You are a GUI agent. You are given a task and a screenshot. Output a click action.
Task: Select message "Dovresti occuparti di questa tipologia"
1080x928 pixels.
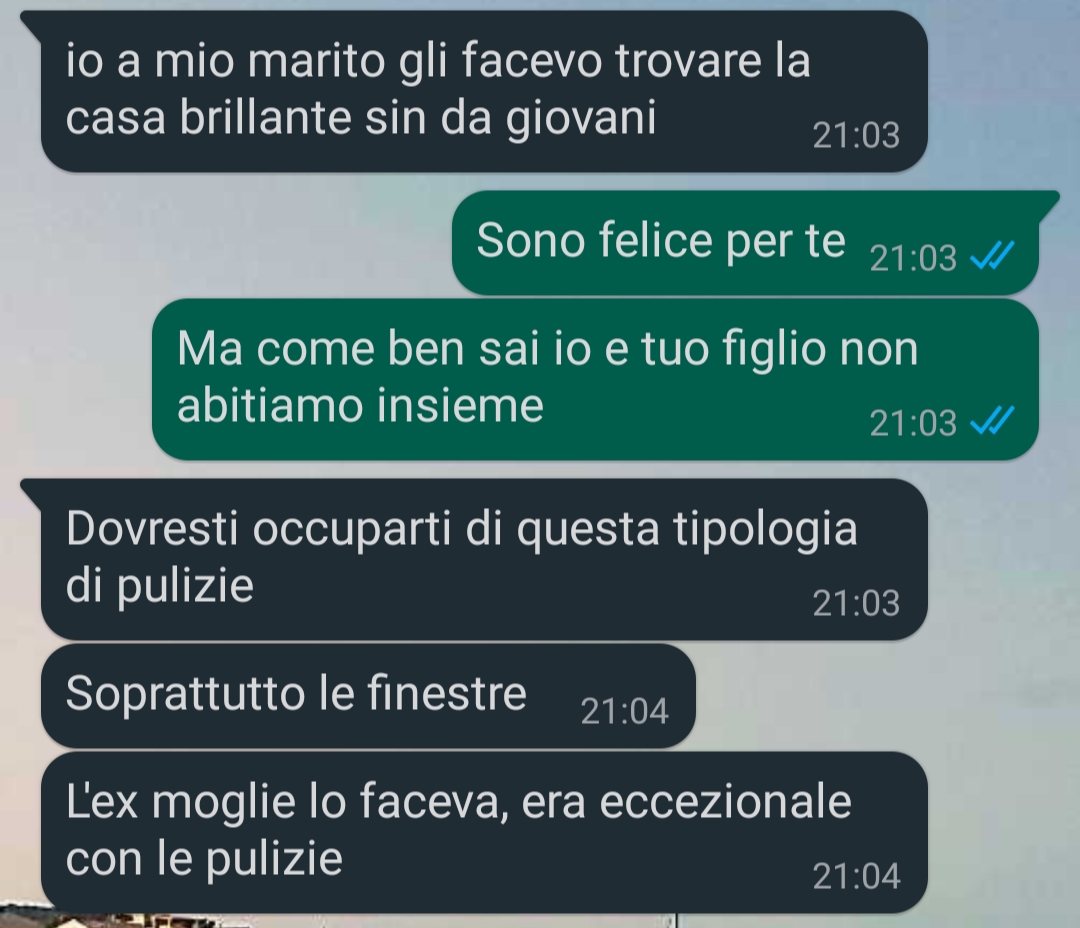[x=484, y=559]
